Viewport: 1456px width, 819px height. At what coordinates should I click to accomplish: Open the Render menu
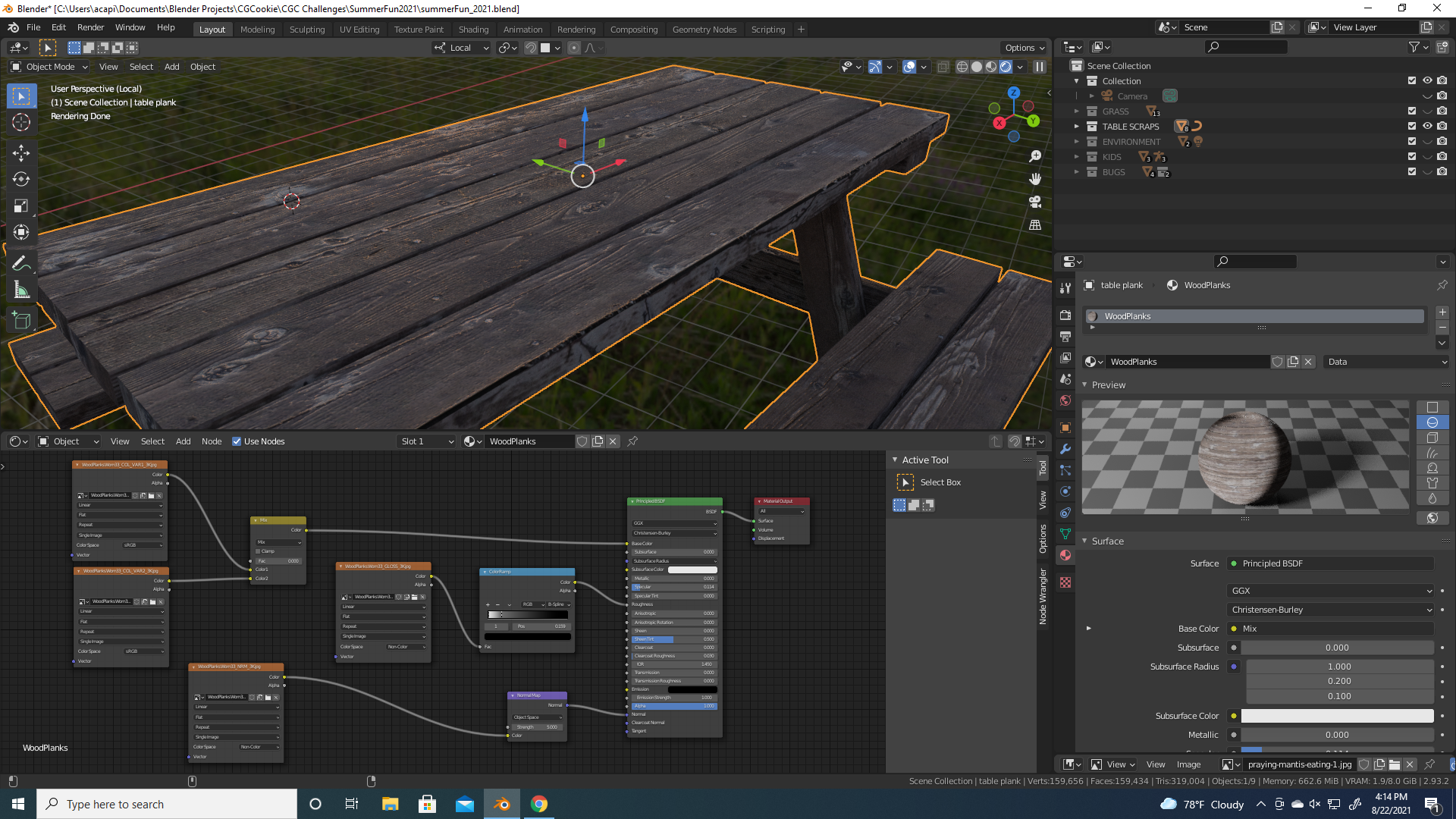[x=90, y=27]
